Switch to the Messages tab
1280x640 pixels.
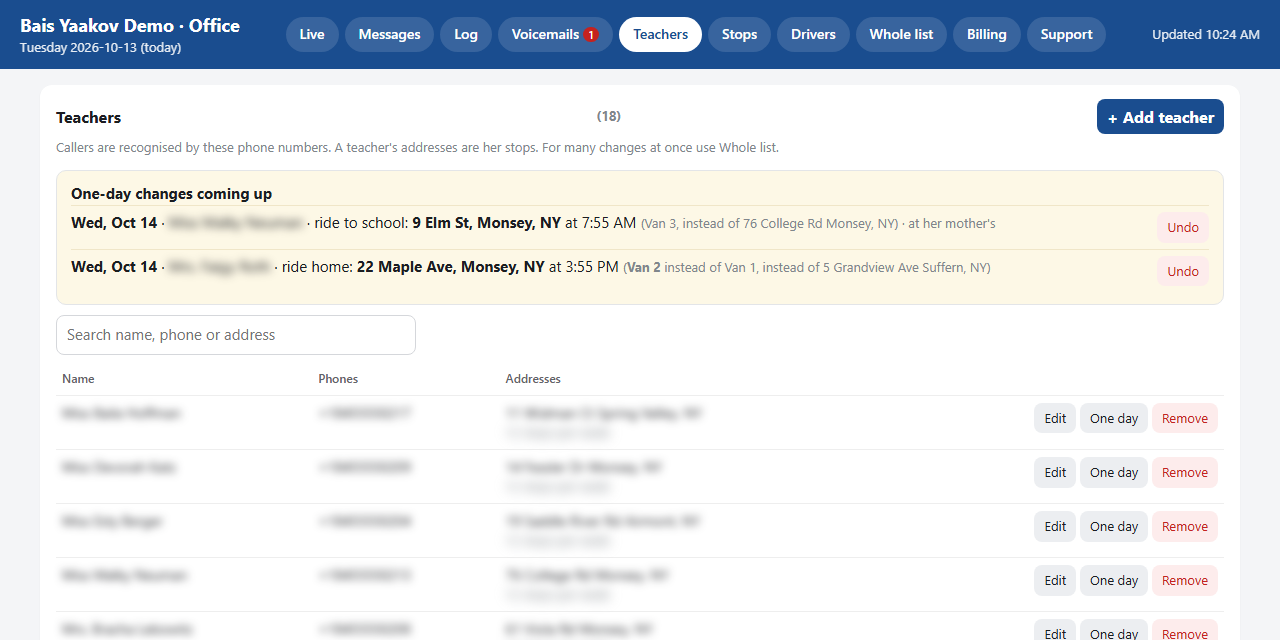pos(389,34)
